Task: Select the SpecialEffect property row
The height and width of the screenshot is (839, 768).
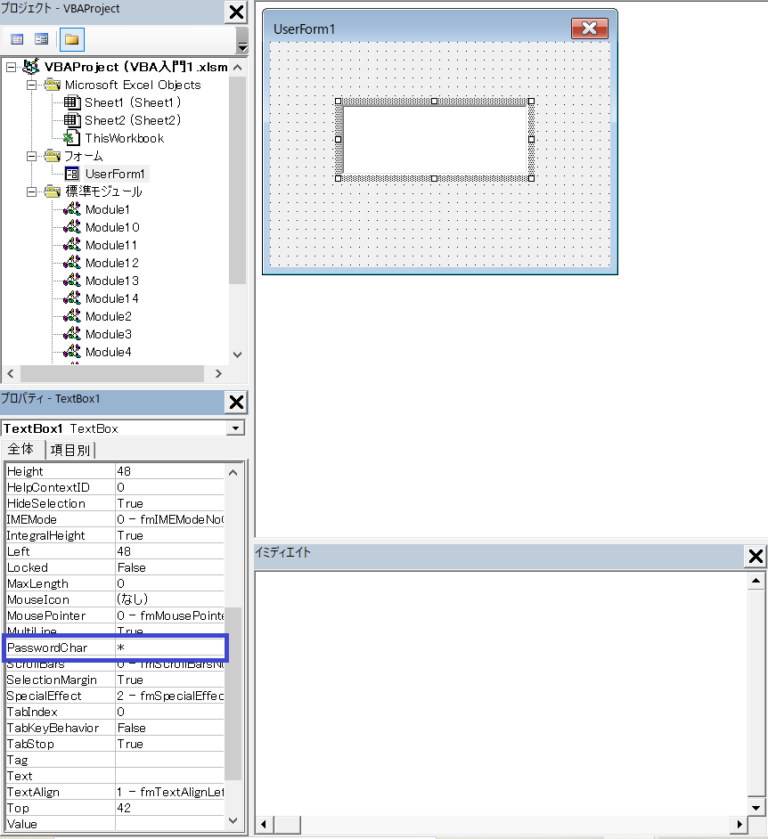Action: (115, 696)
